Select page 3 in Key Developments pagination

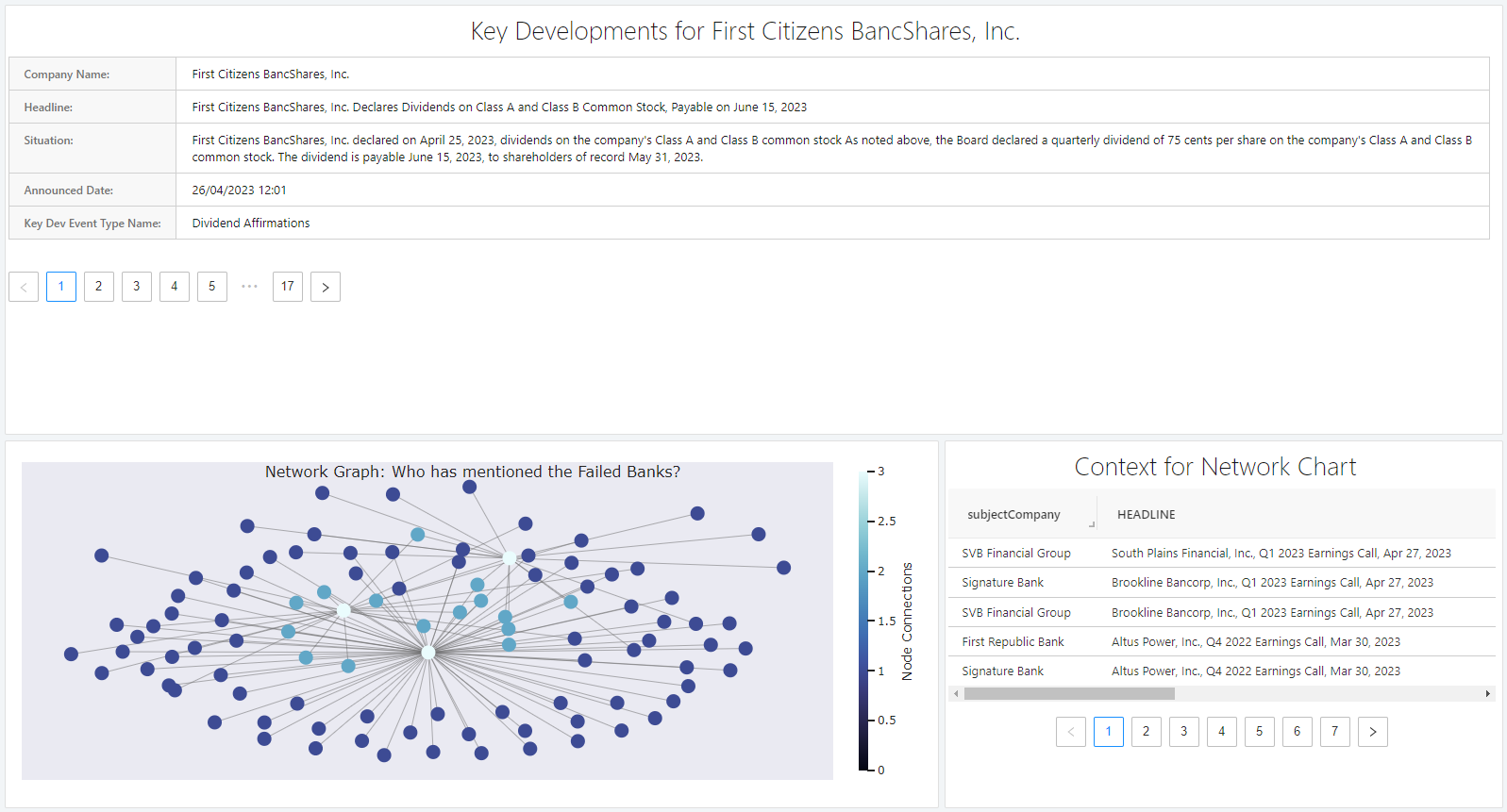[137, 287]
